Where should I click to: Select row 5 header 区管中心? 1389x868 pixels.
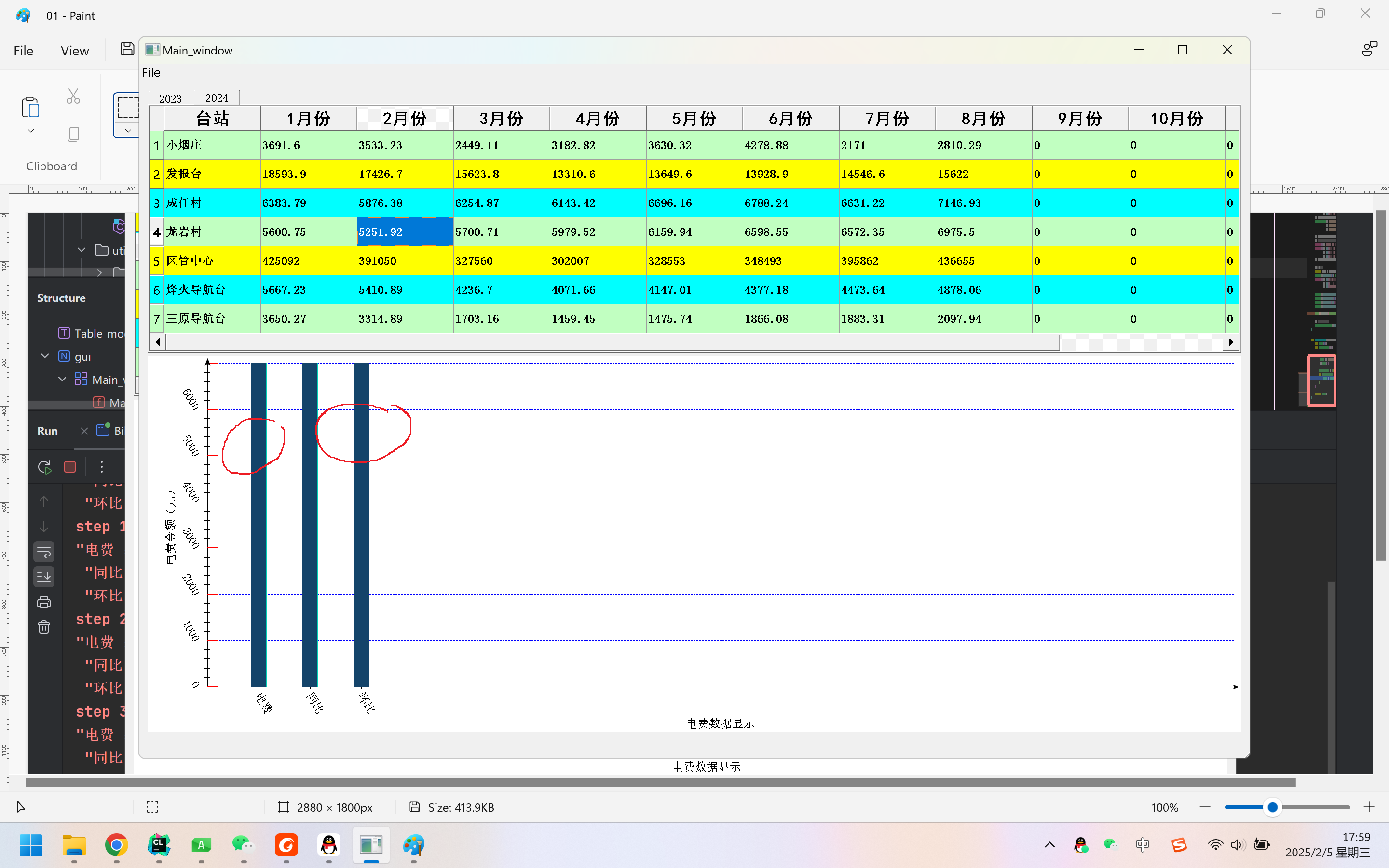click(x=156, y=261)
